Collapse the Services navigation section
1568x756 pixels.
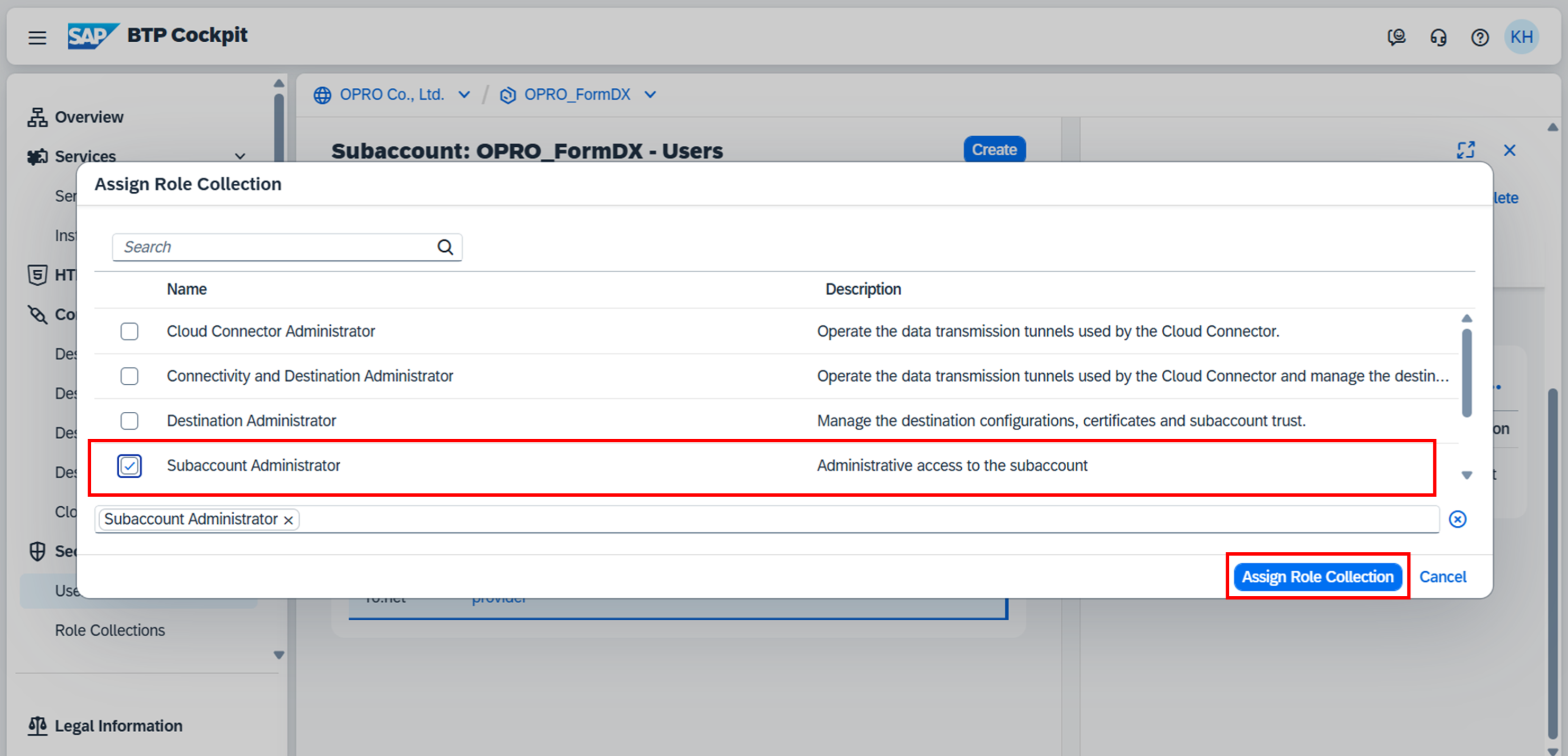tap(240, 157)
